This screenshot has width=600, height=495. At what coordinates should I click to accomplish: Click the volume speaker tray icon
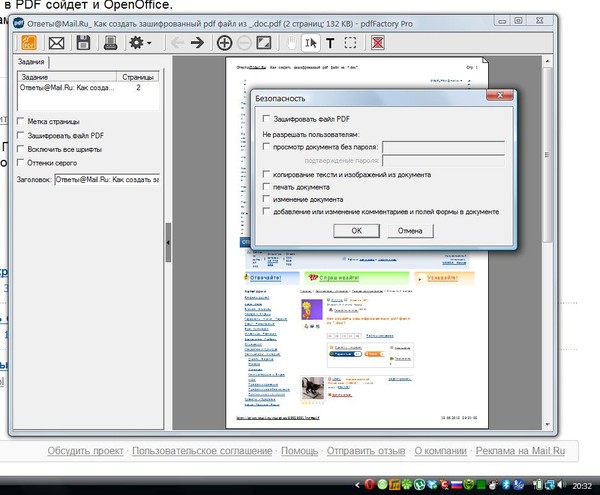pyautogui.click(x=561, y=485)
